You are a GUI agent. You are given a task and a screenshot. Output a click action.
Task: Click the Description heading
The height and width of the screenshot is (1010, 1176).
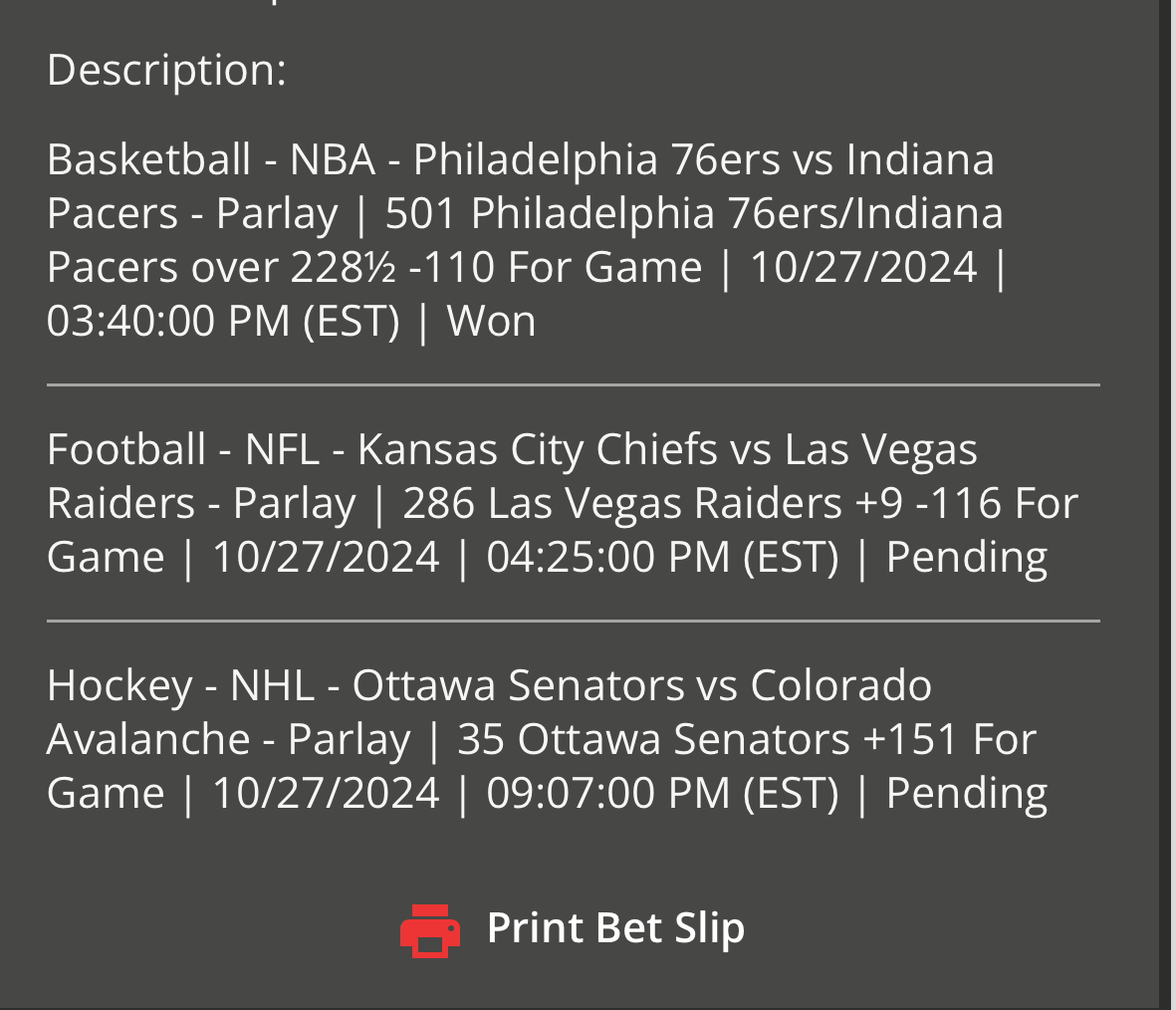coord(166,70)
